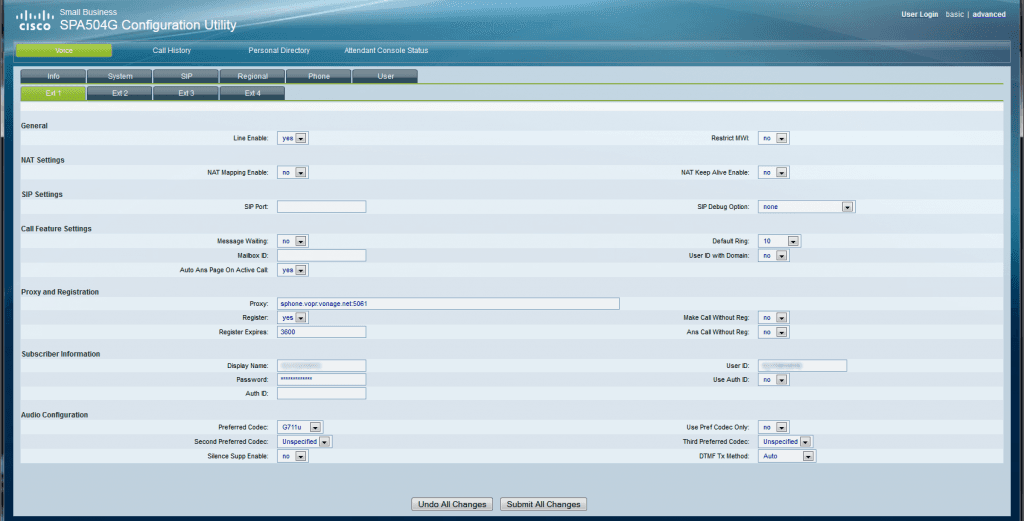Switch to the Ext 2 tab
The height and width of the screenshot is (521, 1024).
pos(119,93)
